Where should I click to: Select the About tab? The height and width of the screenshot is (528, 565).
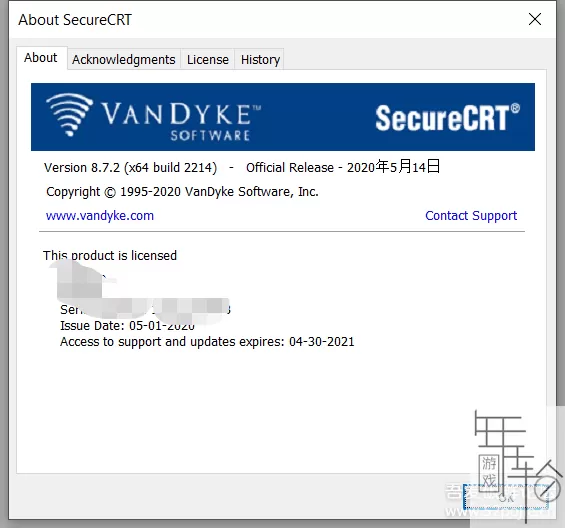point(41,58)
